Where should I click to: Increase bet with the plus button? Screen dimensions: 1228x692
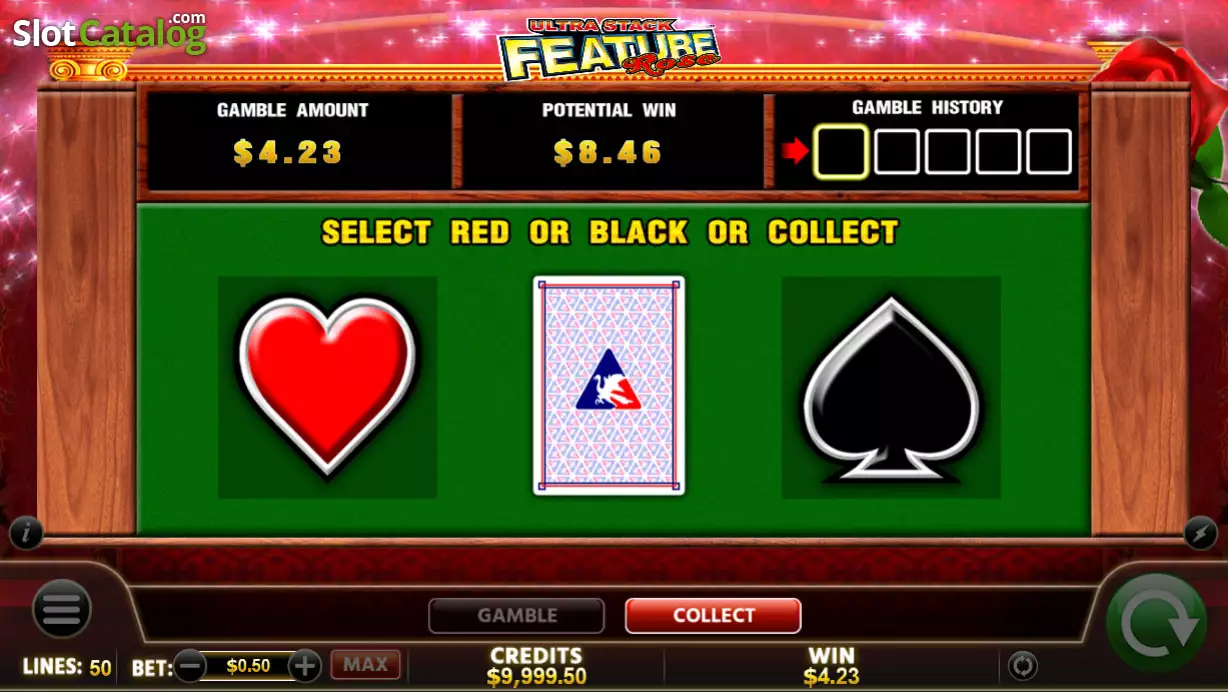305,666
